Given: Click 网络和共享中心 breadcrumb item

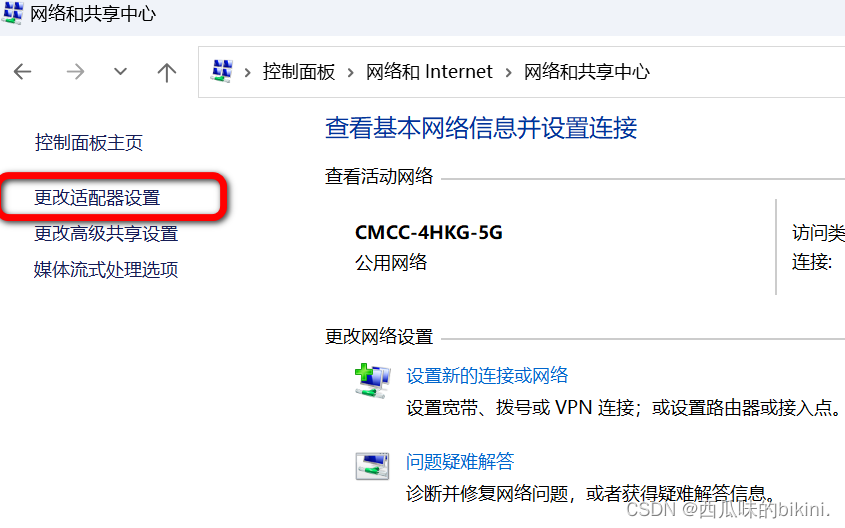Looking at the screenshot, I should (587, 72).
